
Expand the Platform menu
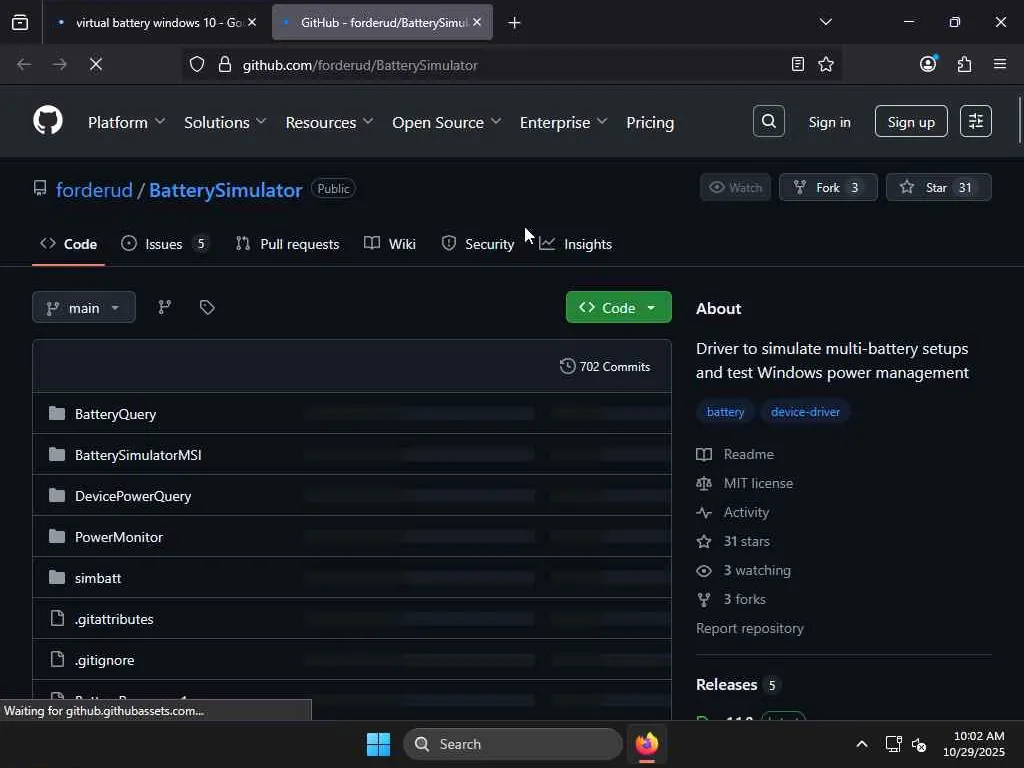126,122
